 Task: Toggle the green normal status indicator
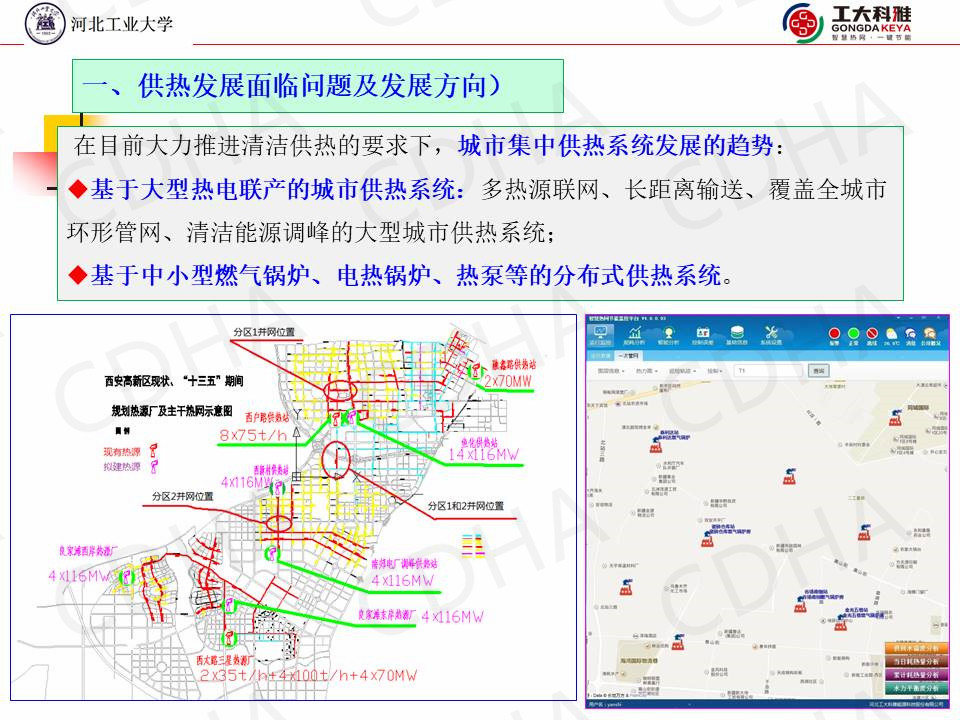click(853, 335)
